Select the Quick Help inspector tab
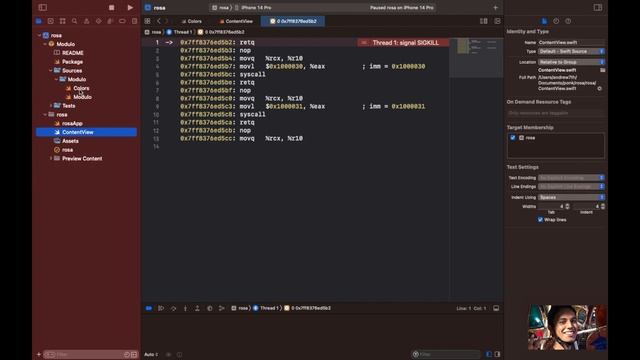Image resolution: width=640 pixels, height=360 pixels. [568, 21]
